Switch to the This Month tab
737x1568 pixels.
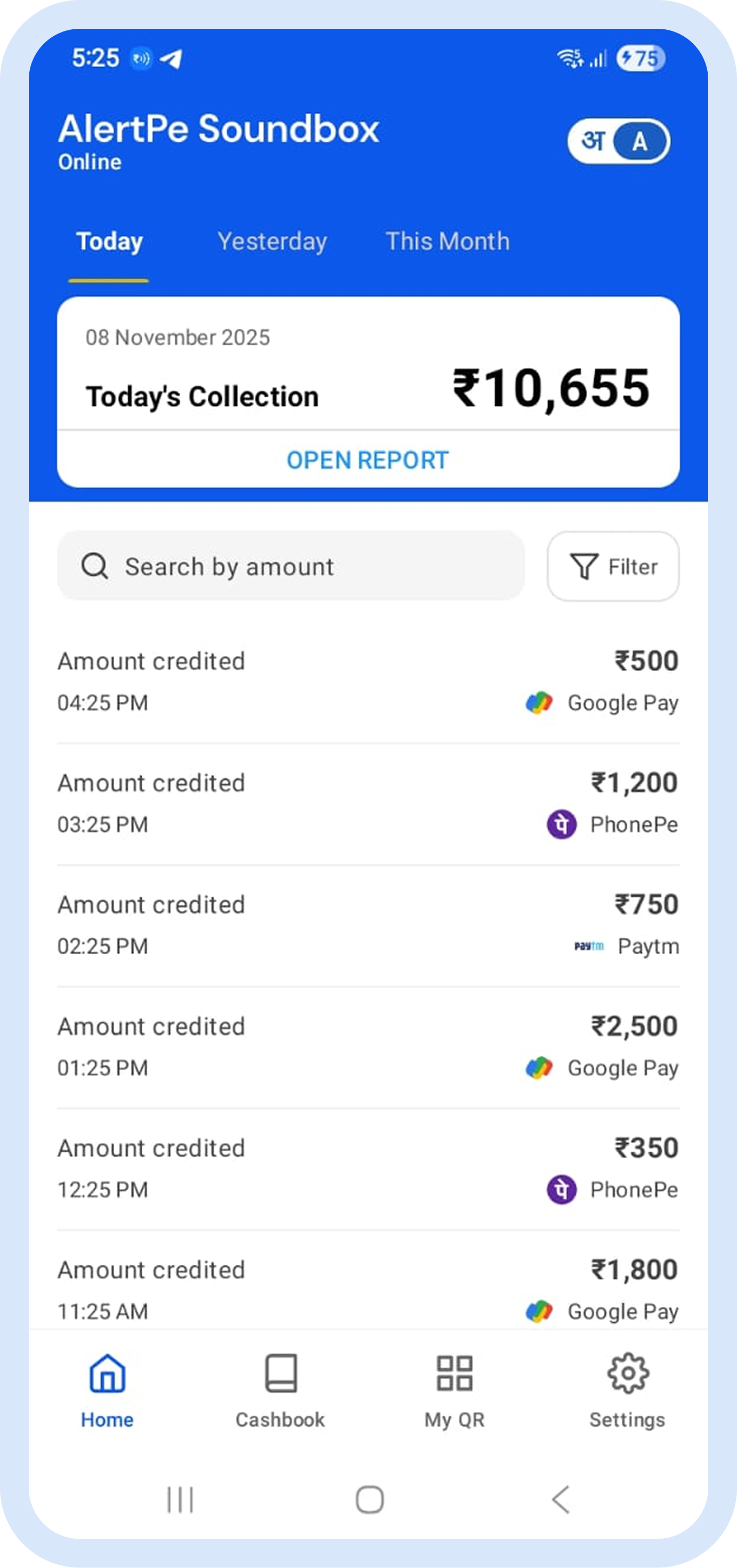(447, 241)
